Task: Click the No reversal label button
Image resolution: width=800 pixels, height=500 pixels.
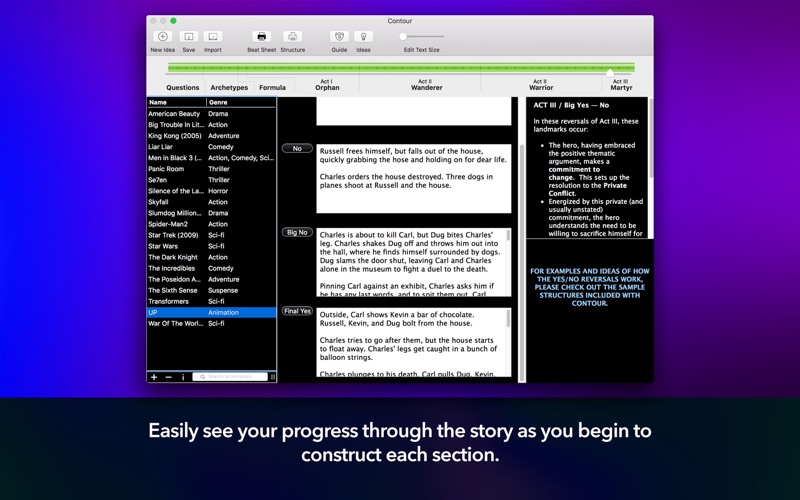Action: click(297, 148)
